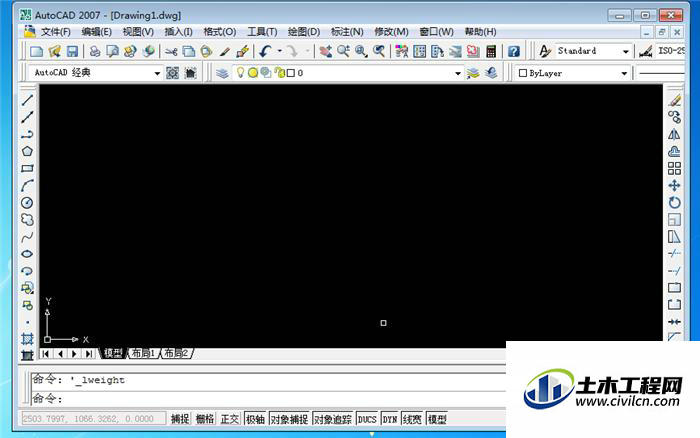Select the Array tool
This screenshot has width=700, height=438.
point(675,168)
